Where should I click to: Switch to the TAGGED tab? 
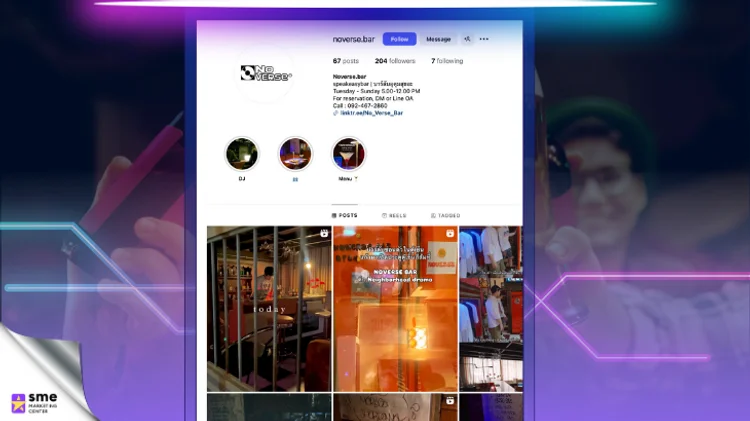(x=446, y=216)
